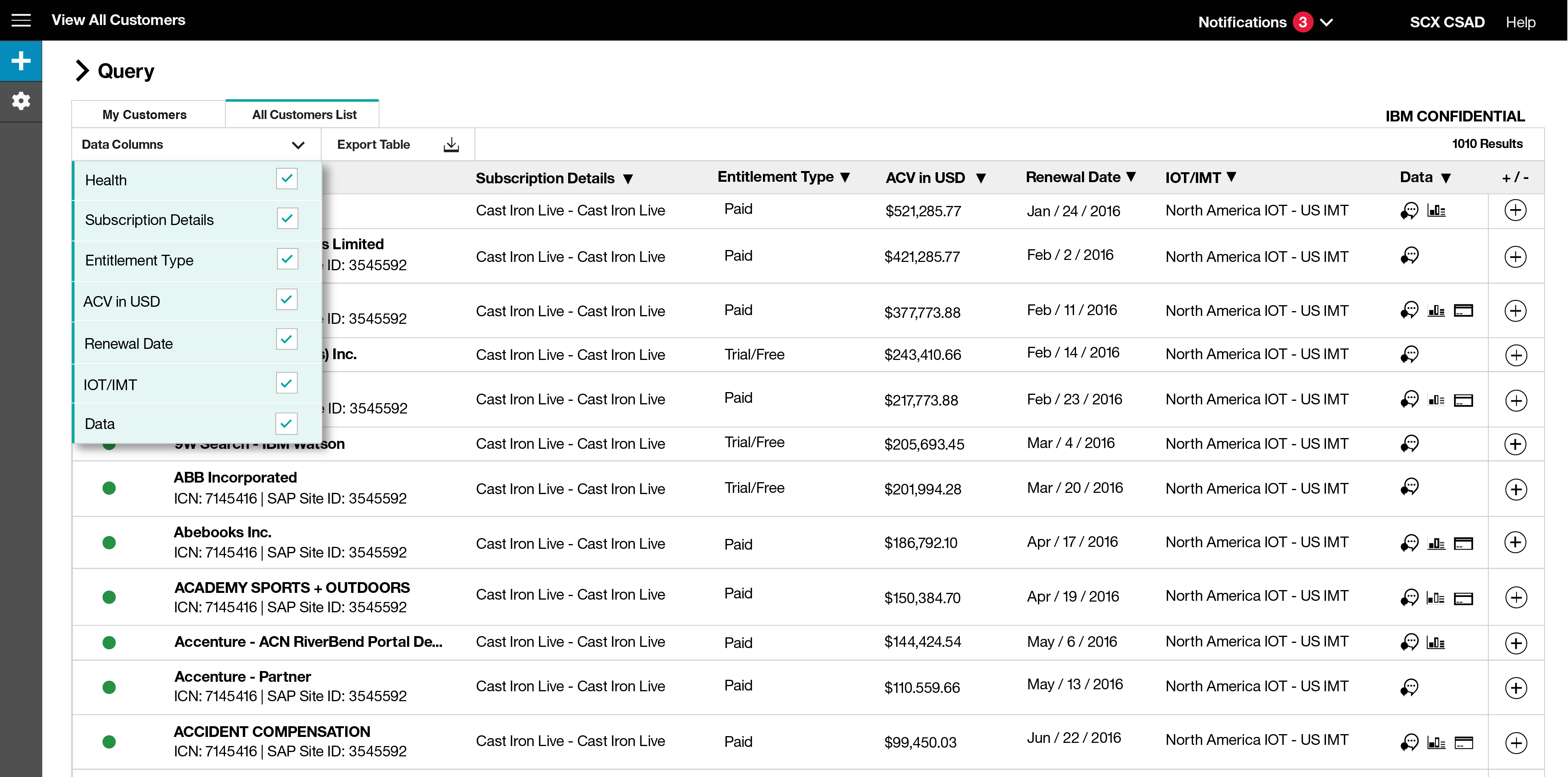Image resolution: width=1568 pixels, height=777 pixels.
Task: Select the All Customers List tab
Action: point(304,114)
